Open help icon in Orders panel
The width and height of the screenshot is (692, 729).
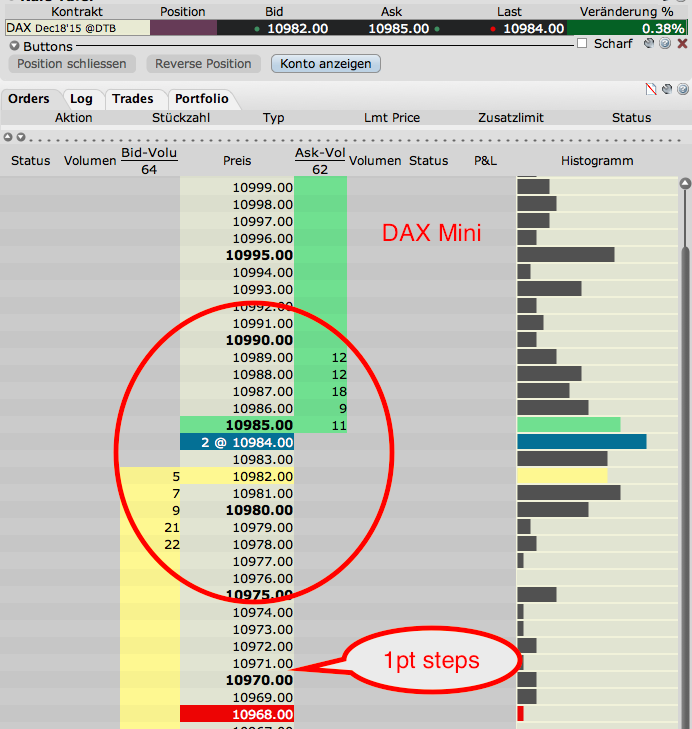(x=683, y=89)
